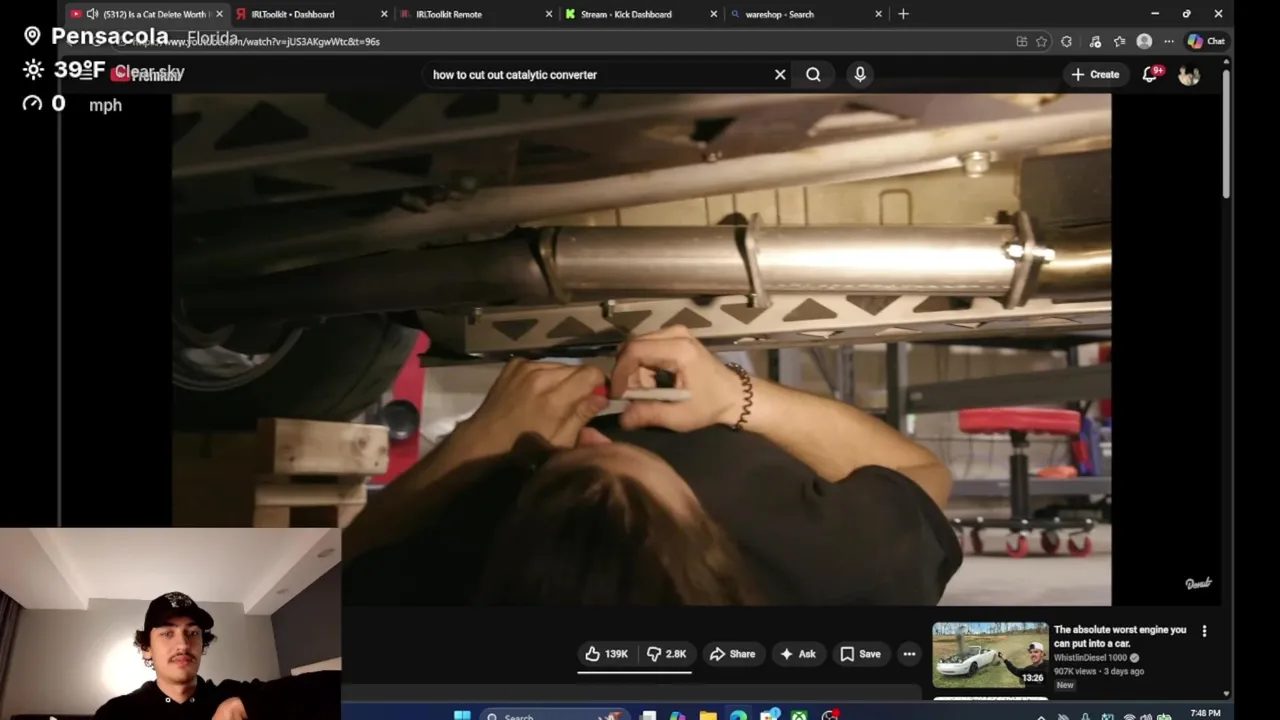Like the video (139K)
This screenshot has width=1280, height=720.
point(606,654)
